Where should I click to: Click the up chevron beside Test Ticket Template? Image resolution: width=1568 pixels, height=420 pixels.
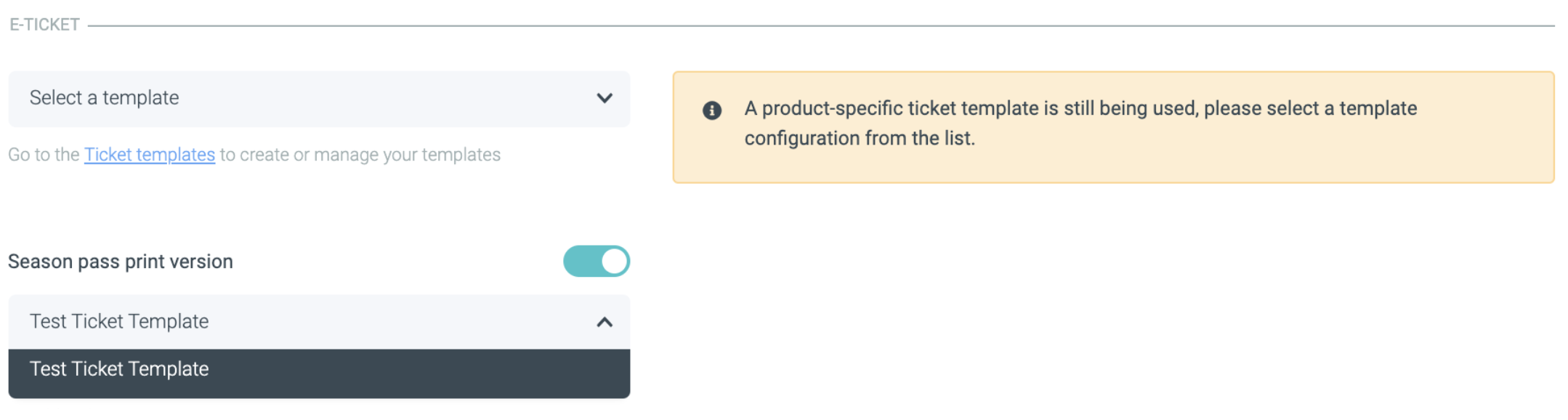(x=605, y=322)
